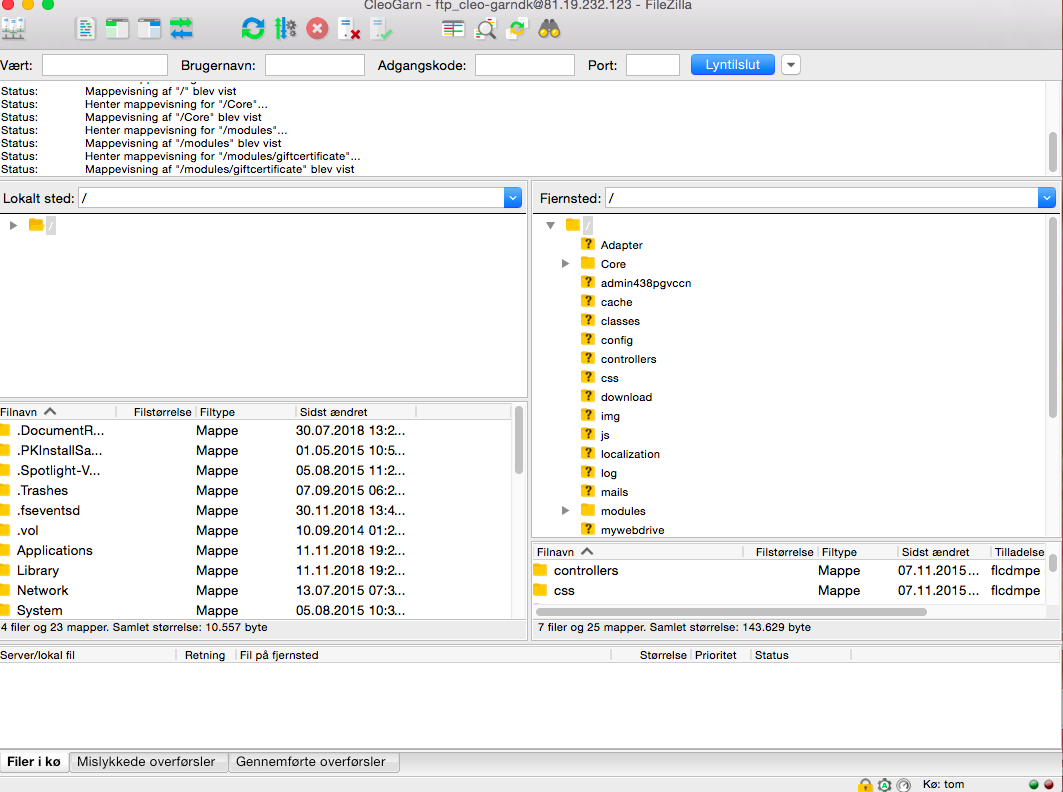Toggle message log display icon
Viewport: 1063px width, 792px height.
[85, 29]
